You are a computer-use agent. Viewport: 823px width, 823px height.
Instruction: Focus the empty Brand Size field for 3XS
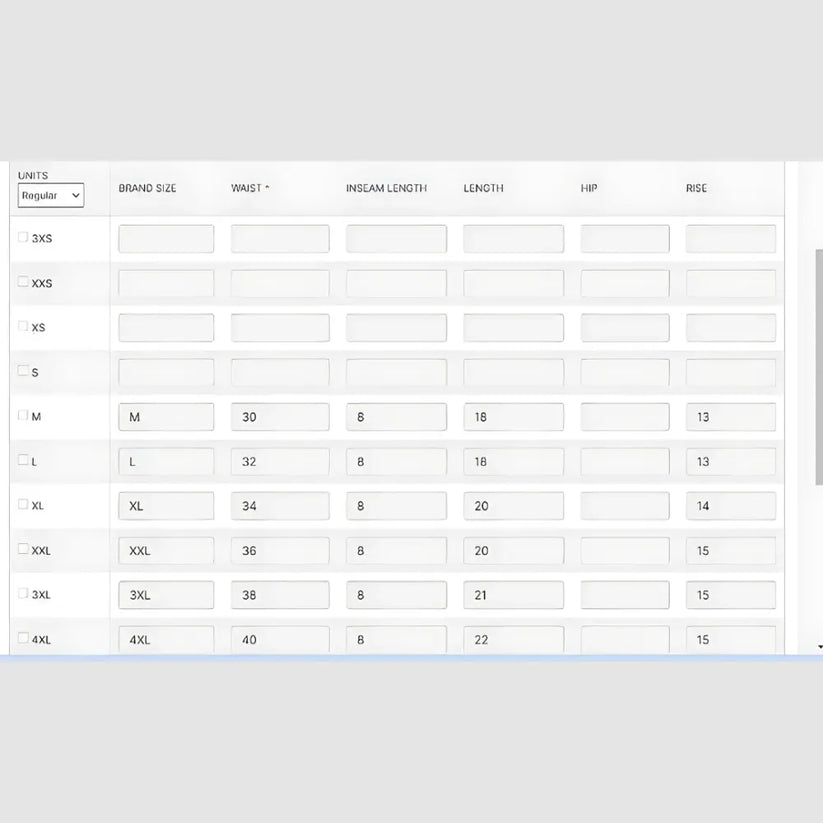(166, 239)
